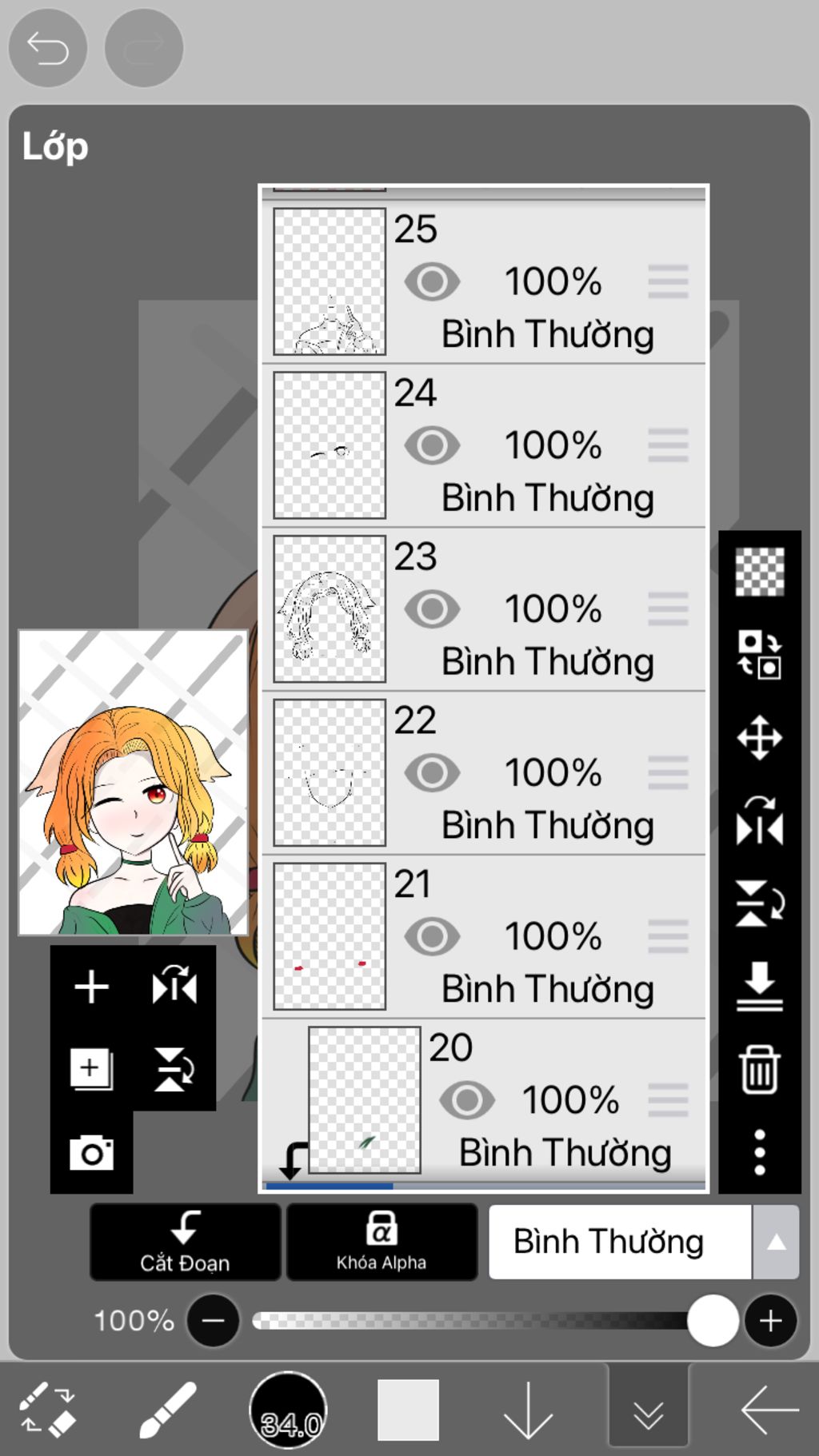This screenshot has width=819, height=1456.
Task: Toggle visibility of layer 23
Action: (432, 609)
